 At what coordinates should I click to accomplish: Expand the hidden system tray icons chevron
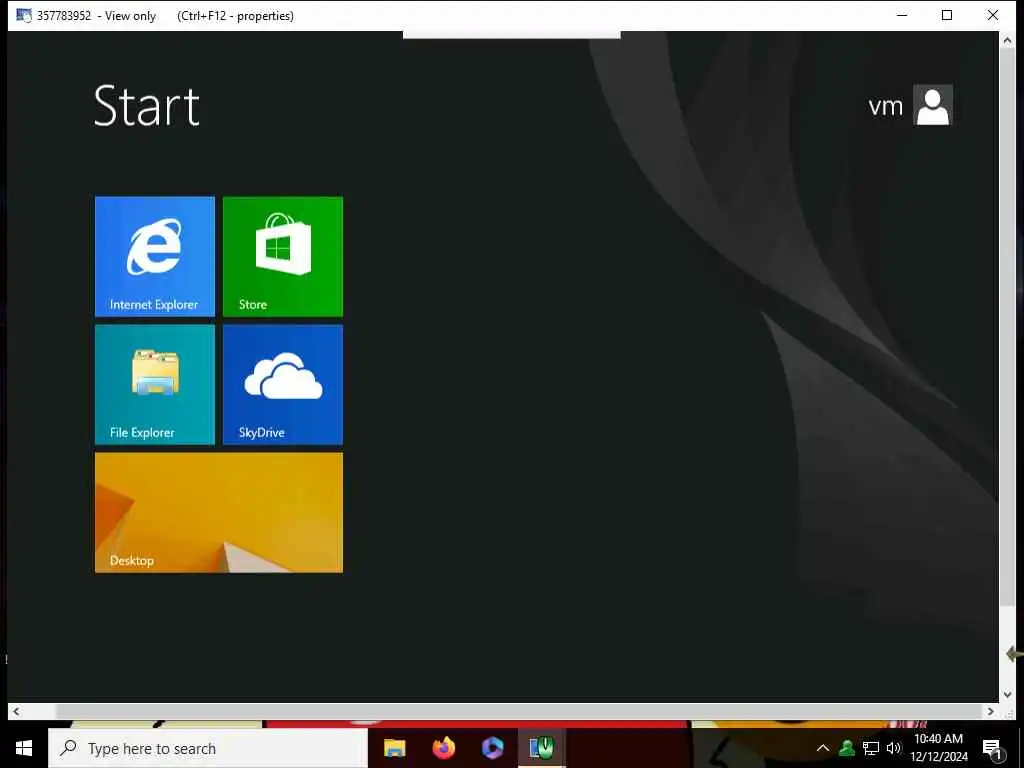click(x=823, y=748)
